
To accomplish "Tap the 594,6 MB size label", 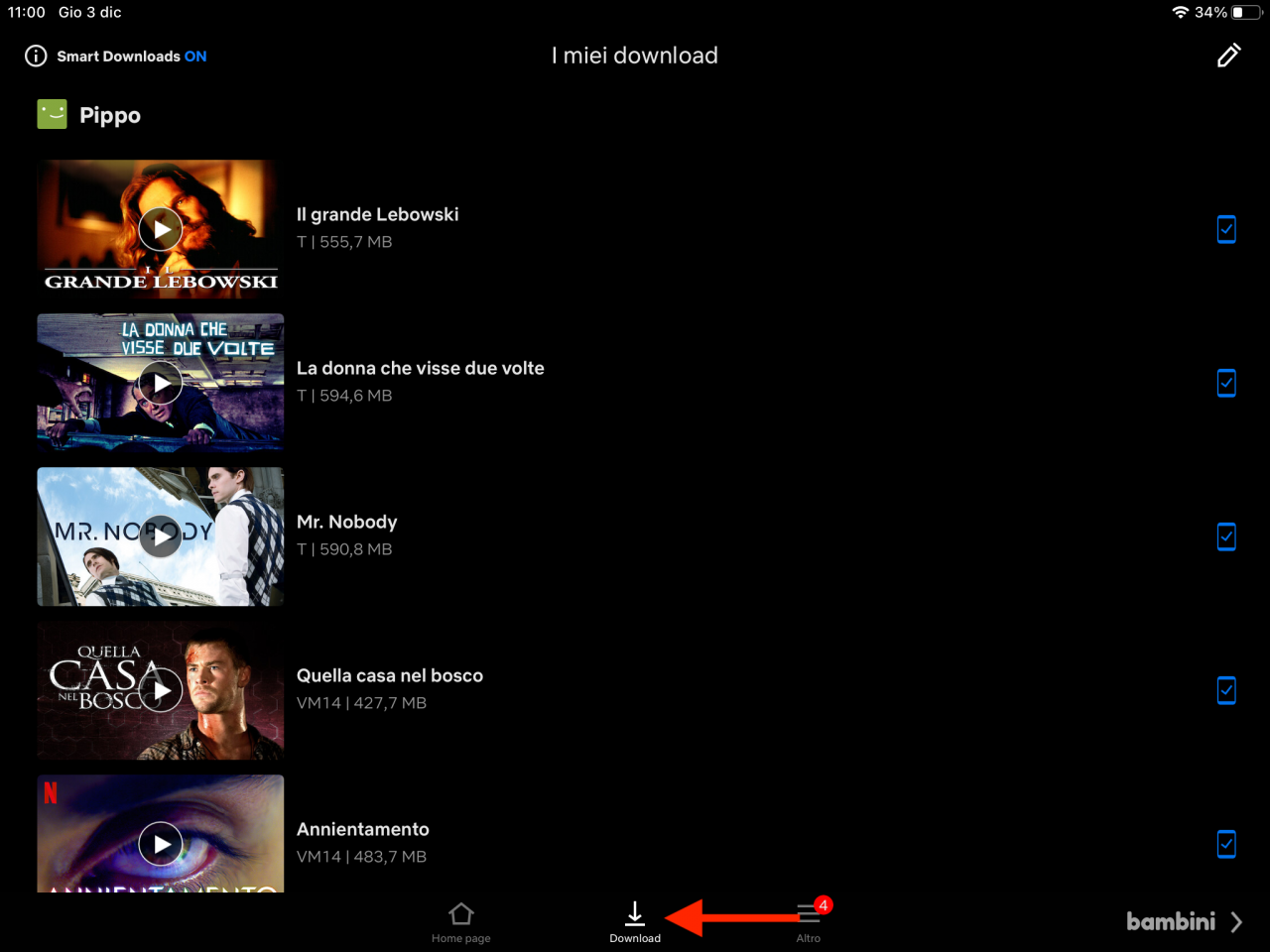I will click(356, 396).
